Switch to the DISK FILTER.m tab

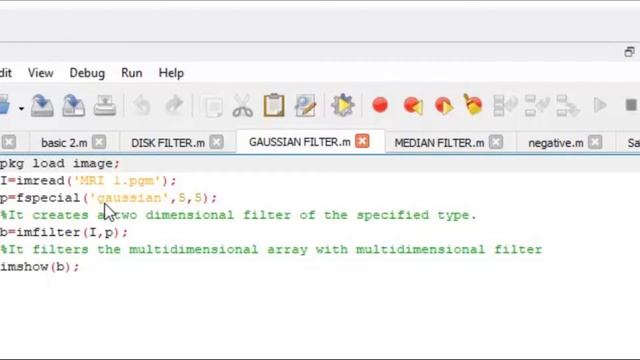(168, 143)
